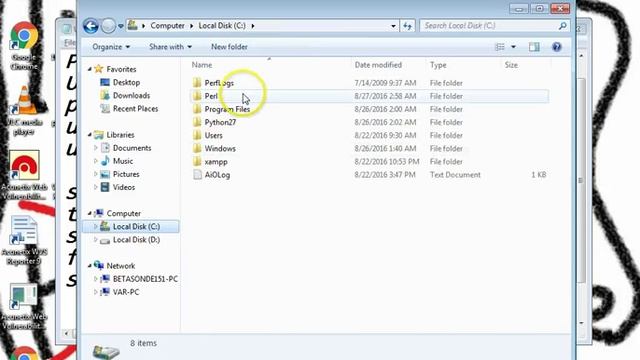Screen dimensions: 640x360
Task: Select the Windows folder icon
Action: pyautogui.click(x=197, y=148)
